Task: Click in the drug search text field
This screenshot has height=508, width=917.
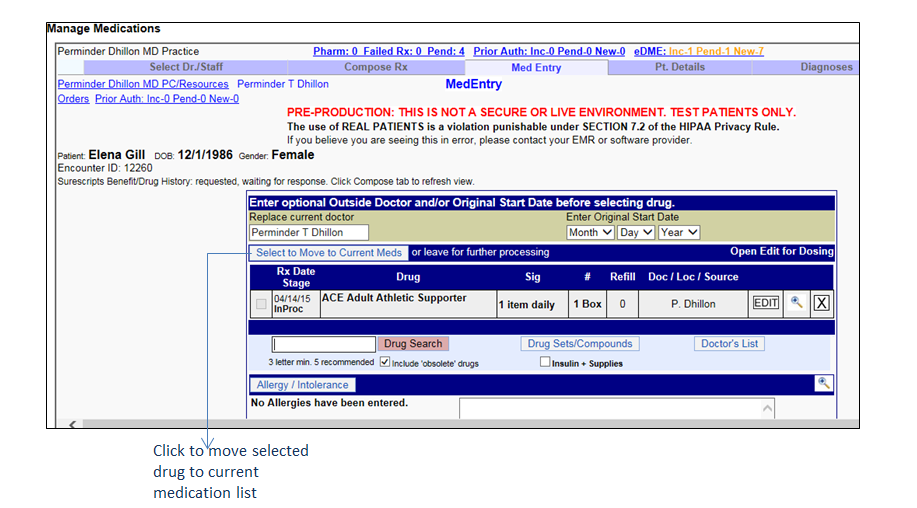Action: [x=324, y=344]
